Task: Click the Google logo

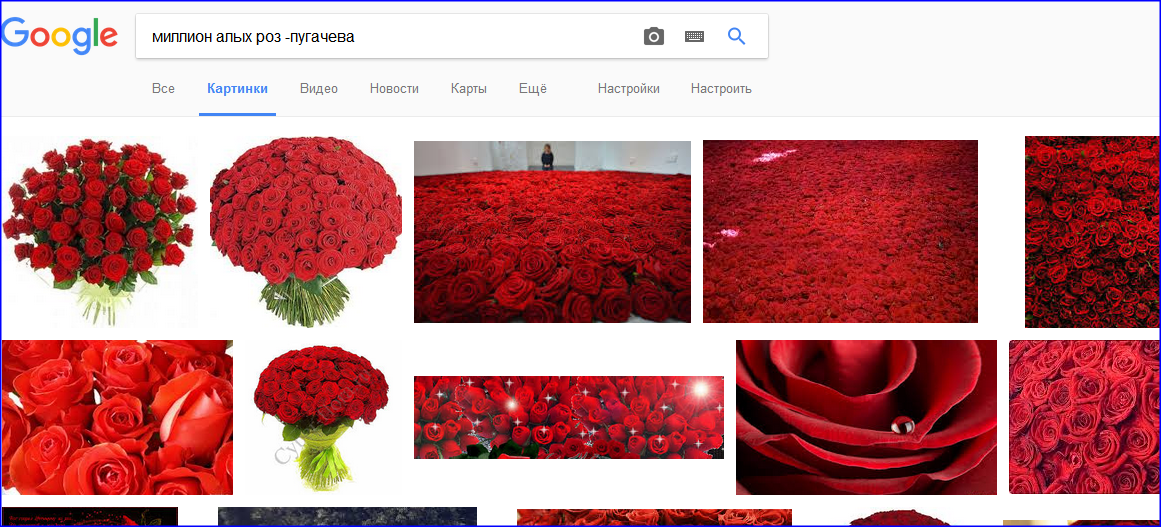Action: (x=60, y=36)
